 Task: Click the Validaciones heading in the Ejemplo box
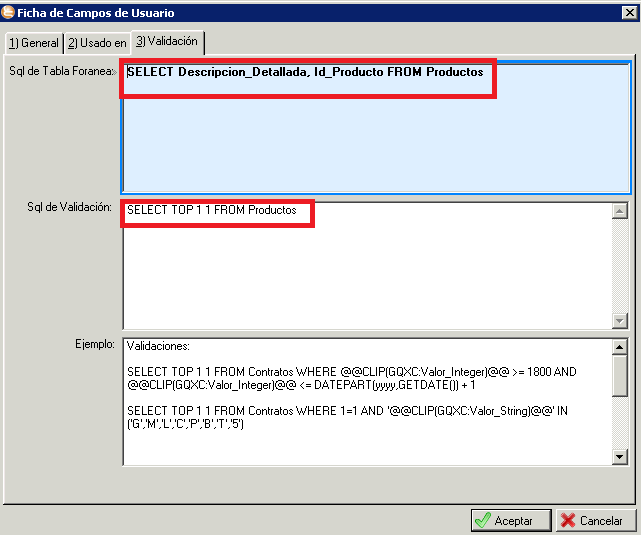tap(158, 347)
